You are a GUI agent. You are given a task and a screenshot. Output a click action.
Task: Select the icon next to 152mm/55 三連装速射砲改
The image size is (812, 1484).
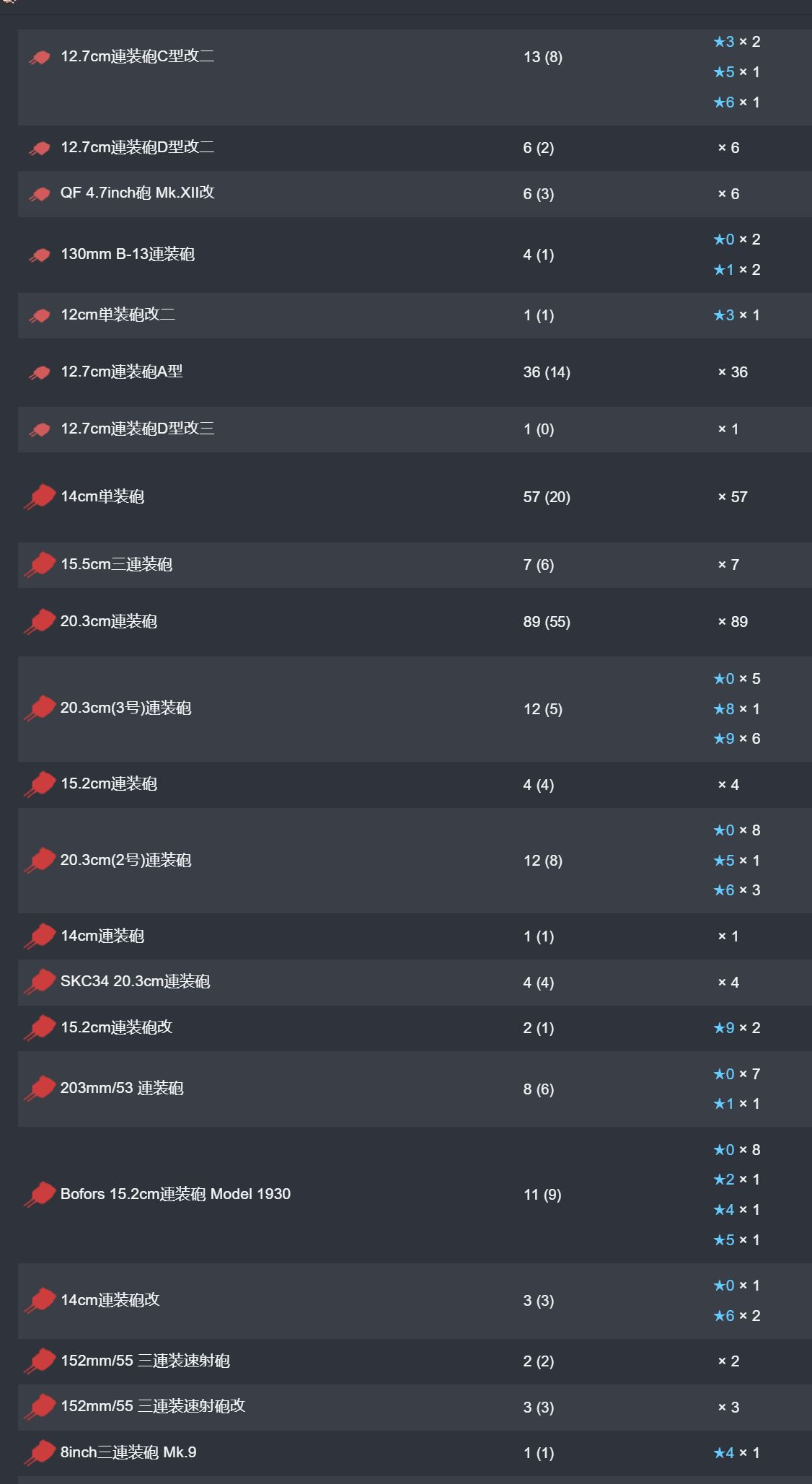40,1407
